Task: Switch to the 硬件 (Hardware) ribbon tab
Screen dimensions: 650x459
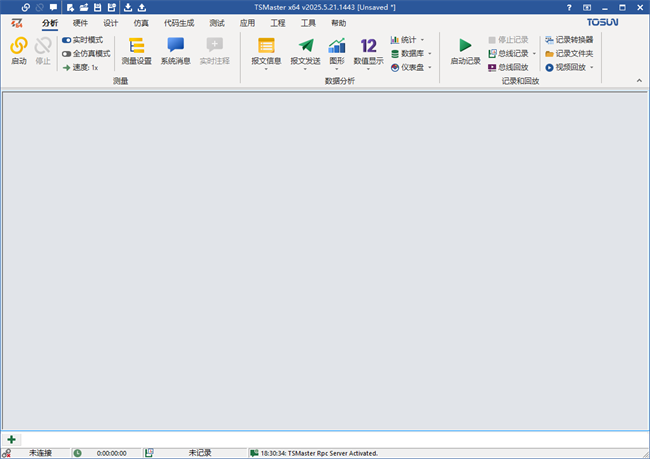Action: [80, 22]
